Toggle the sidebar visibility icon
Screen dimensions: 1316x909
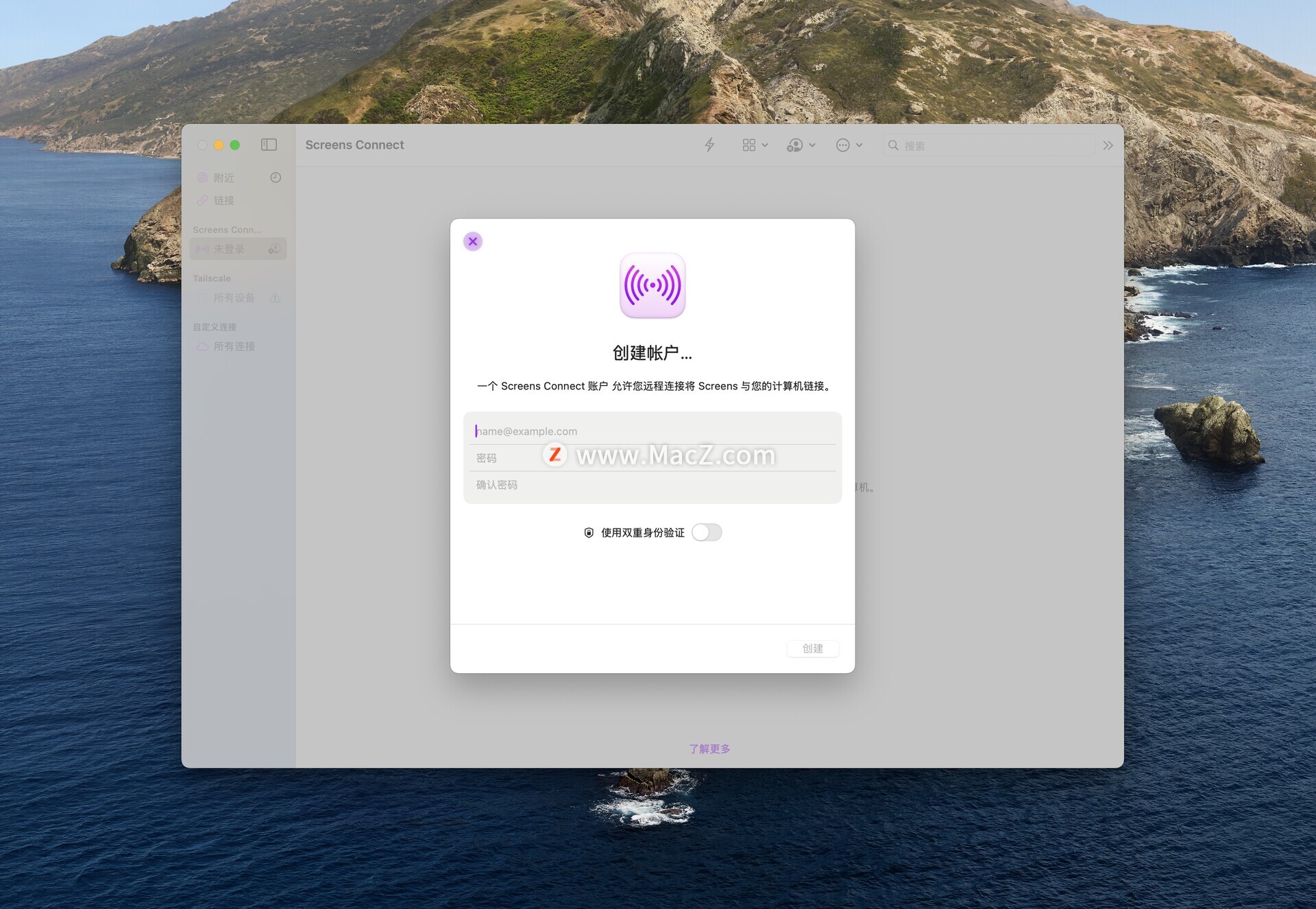click(269, 145)
